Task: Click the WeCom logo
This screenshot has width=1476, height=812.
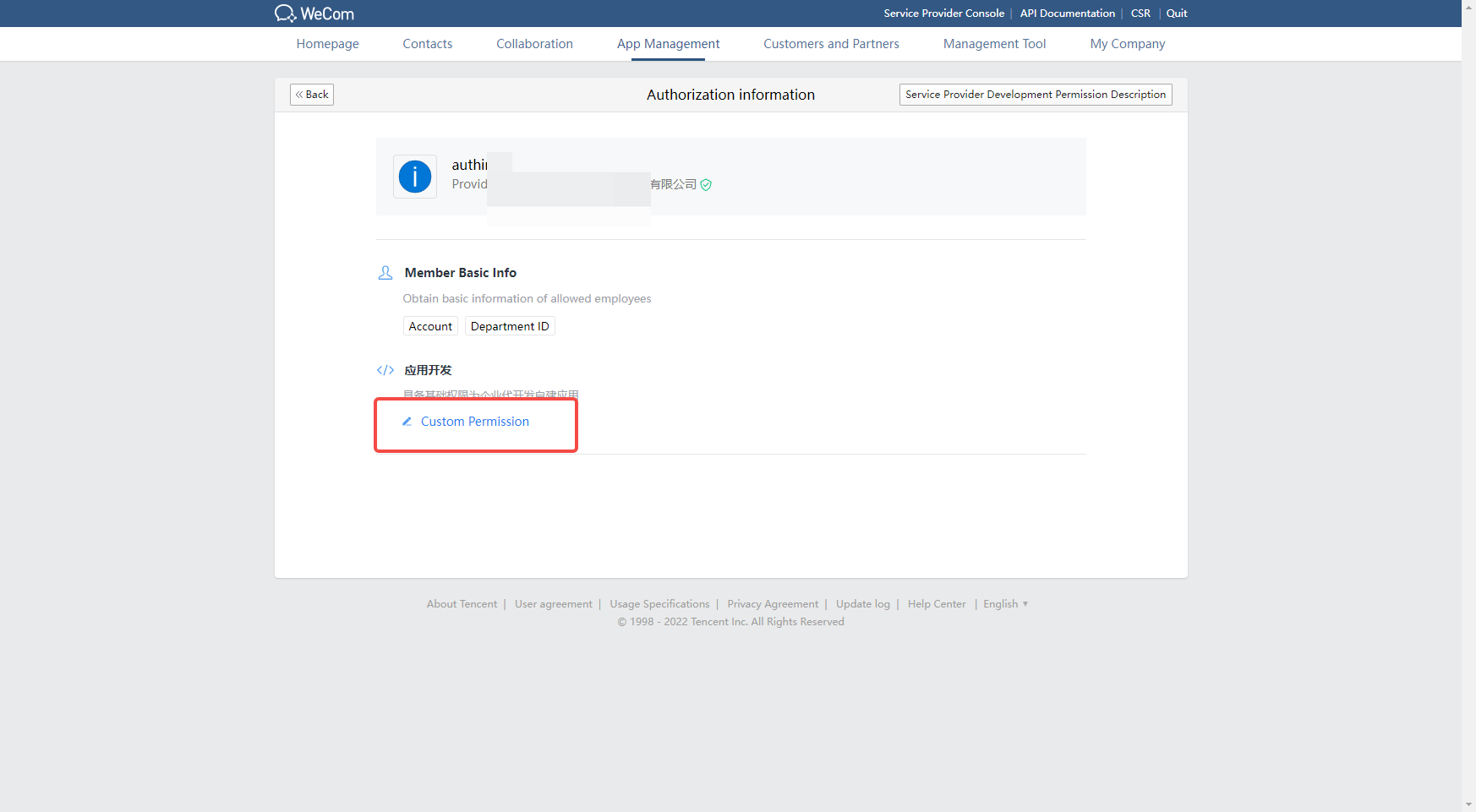Action: click(314, 14)
